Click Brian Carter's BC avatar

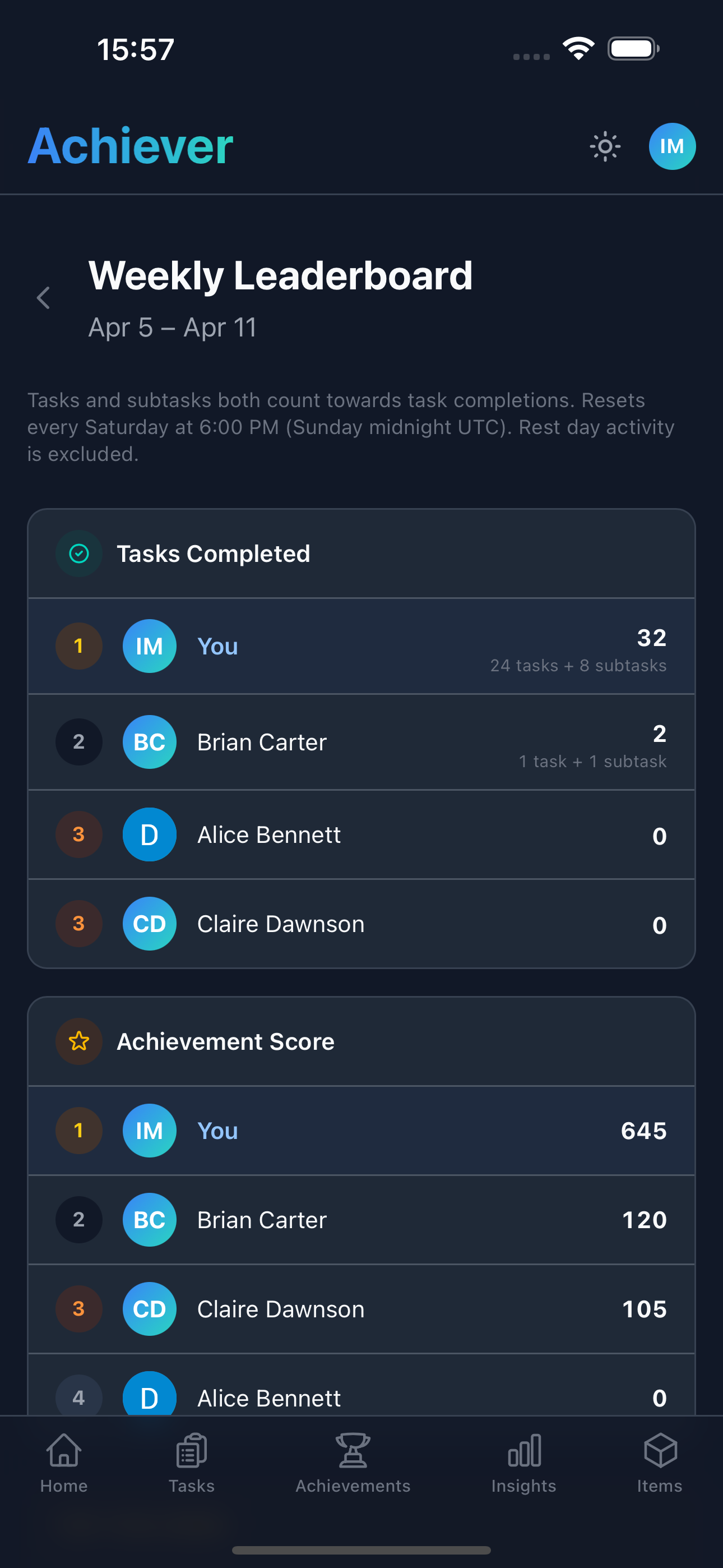tap(149, 741)
